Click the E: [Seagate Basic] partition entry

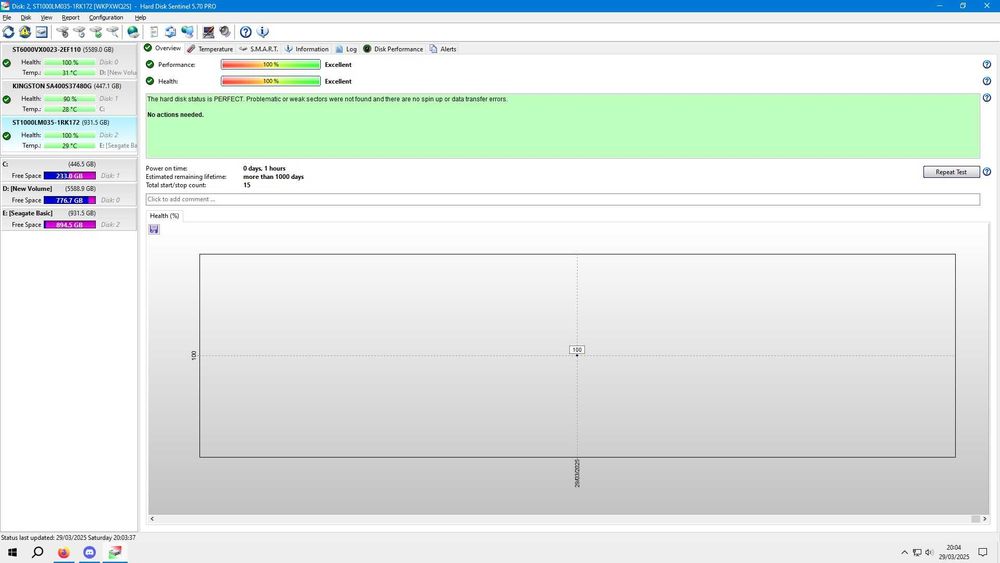coord(69,219)
